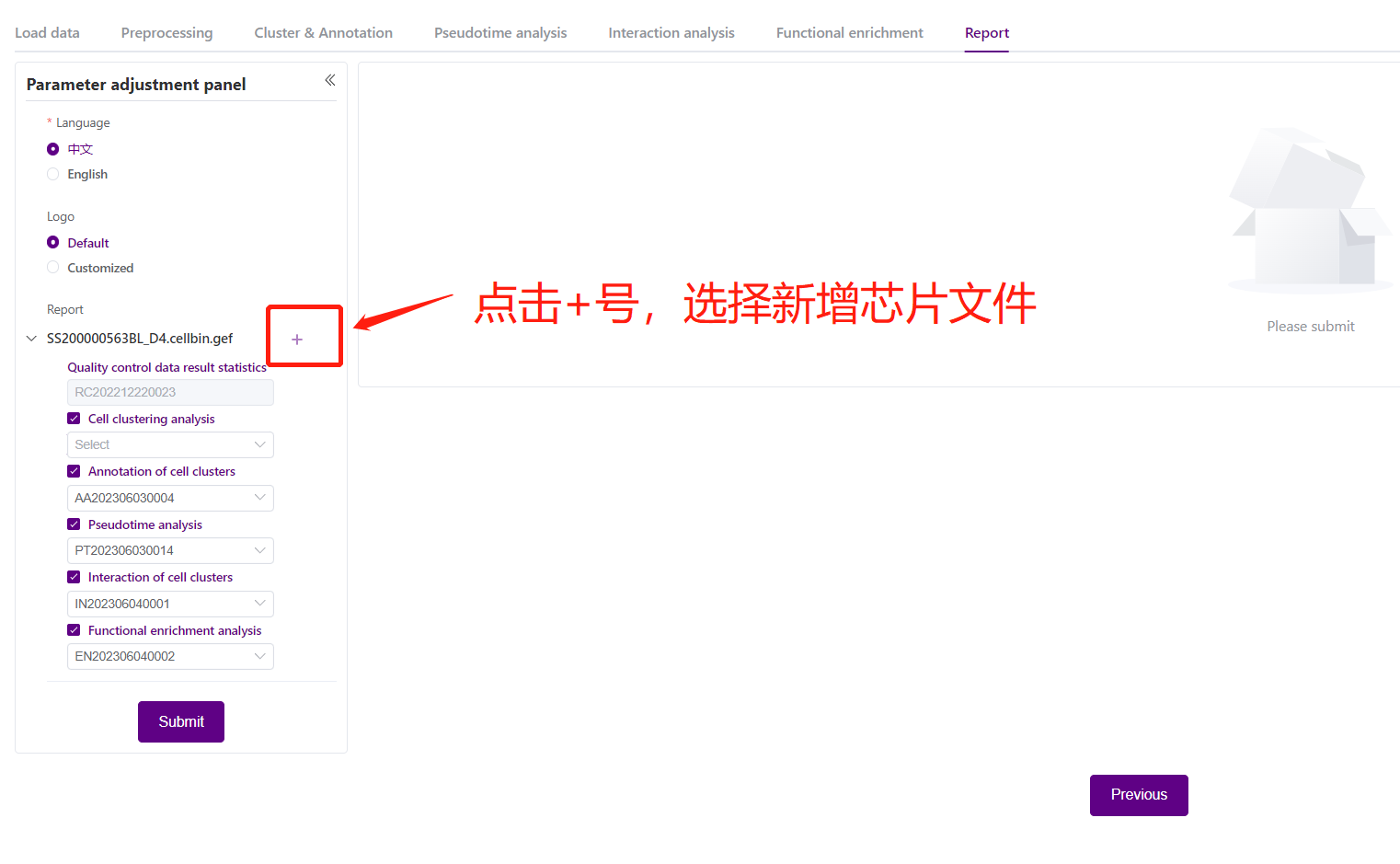Choose the Customized logo option
Screen dimensions: 1400x864
coord(53,268)
